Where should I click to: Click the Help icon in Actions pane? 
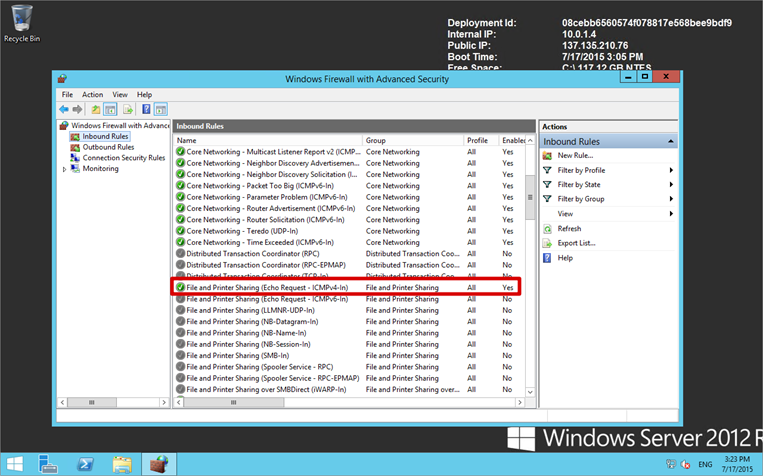click(547, 258)
